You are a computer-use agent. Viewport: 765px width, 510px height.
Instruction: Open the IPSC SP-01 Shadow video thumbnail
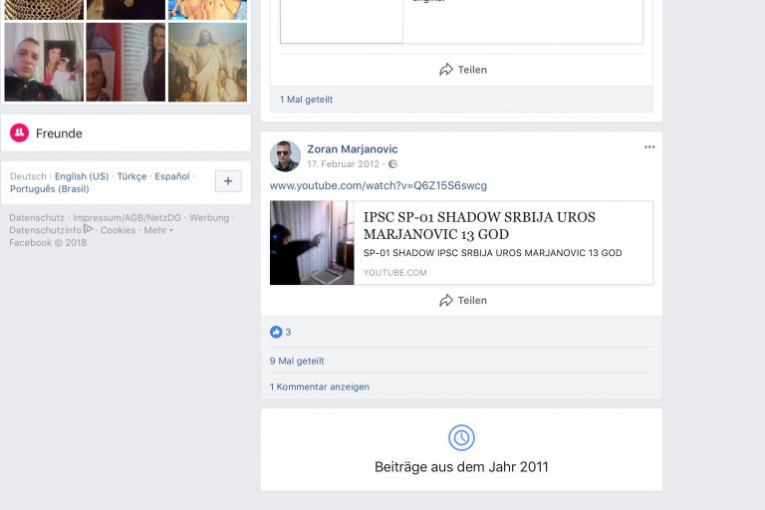[x=312, y=243]
